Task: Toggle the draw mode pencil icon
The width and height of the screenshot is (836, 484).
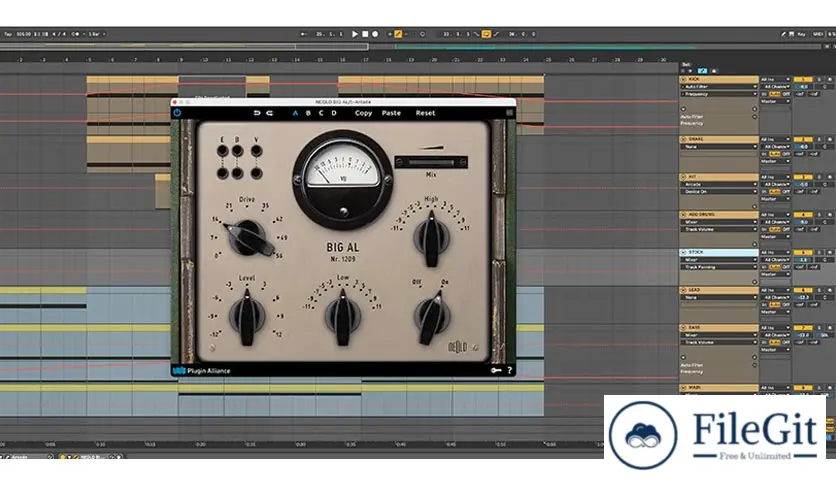Action: coord(783,34)
